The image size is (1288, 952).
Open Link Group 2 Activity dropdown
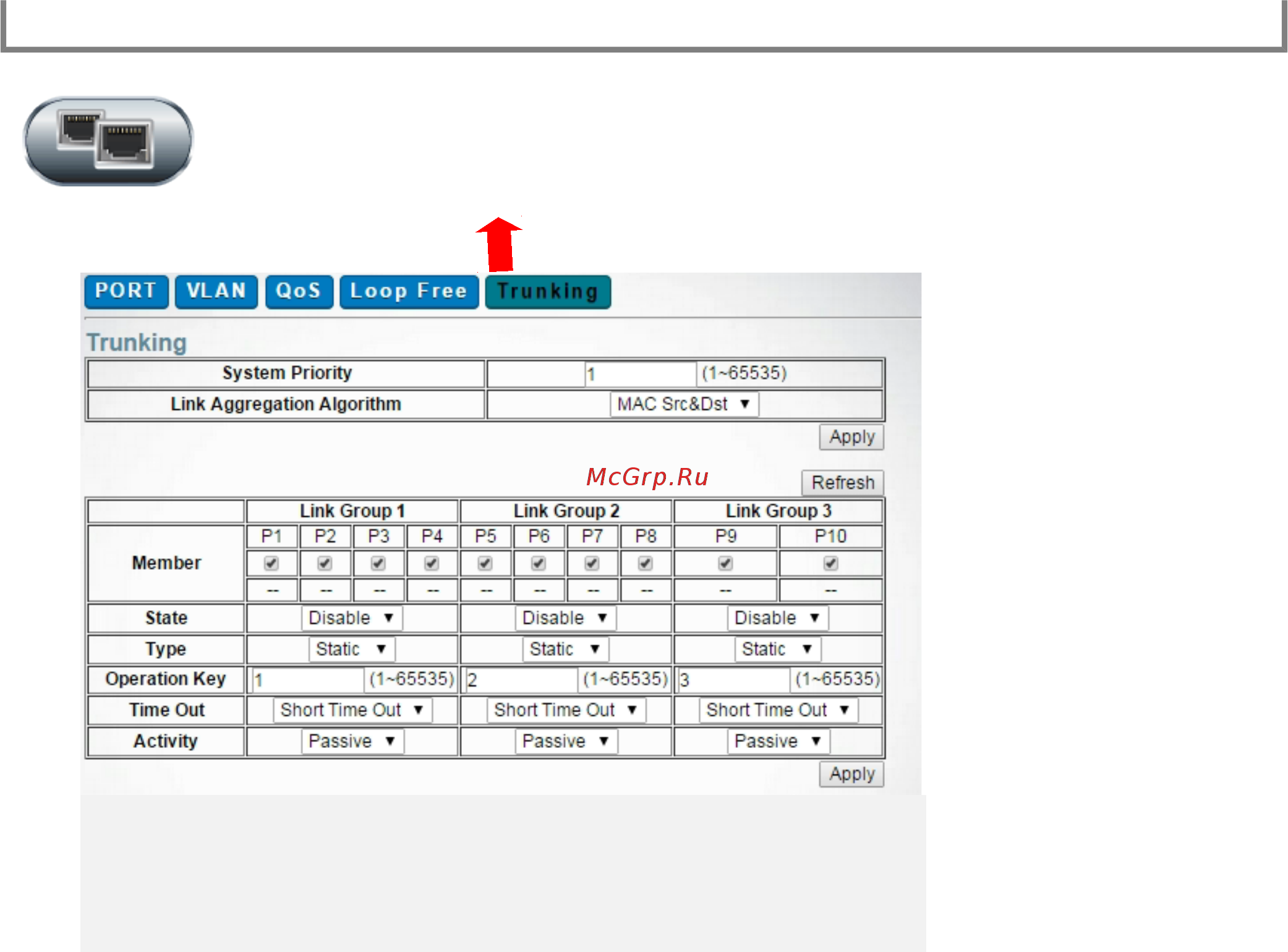click(566, 741)
